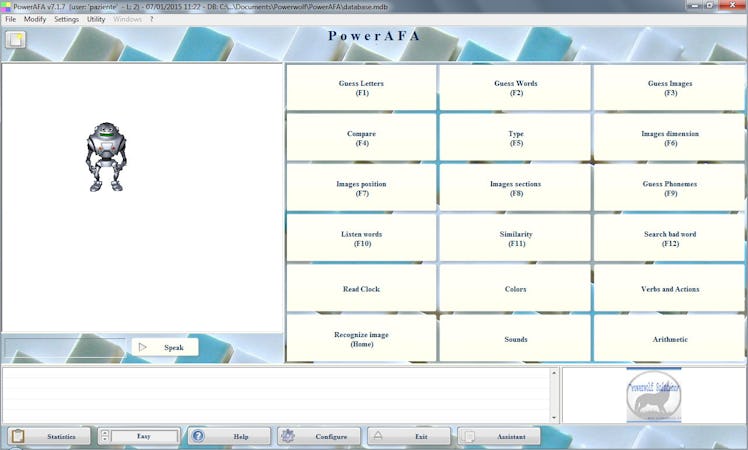Screen dimensions: 748x450
Task: Start the Guess Words (F2) exercise
Action: click(x=515, y=88)
